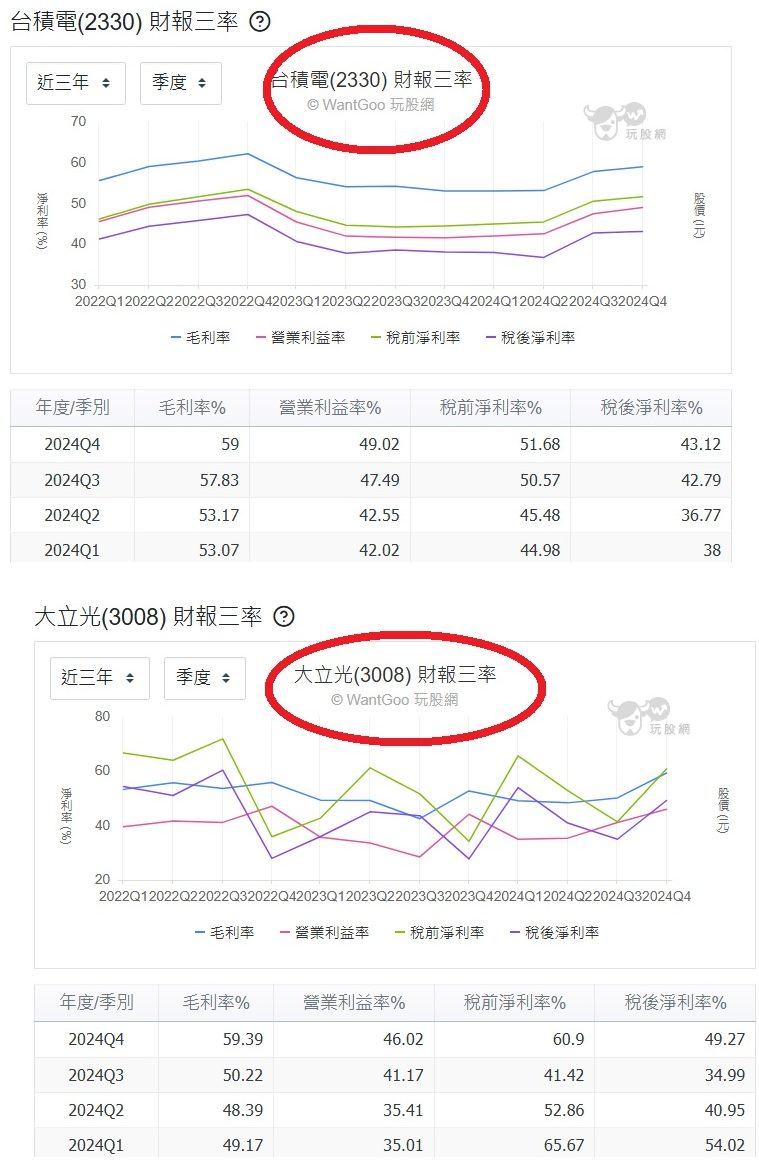Image resolution: width=759 pixels, height=1167 pixels.
Task: Click 大立光 value 35.41
Action: tap(403, 1110)
